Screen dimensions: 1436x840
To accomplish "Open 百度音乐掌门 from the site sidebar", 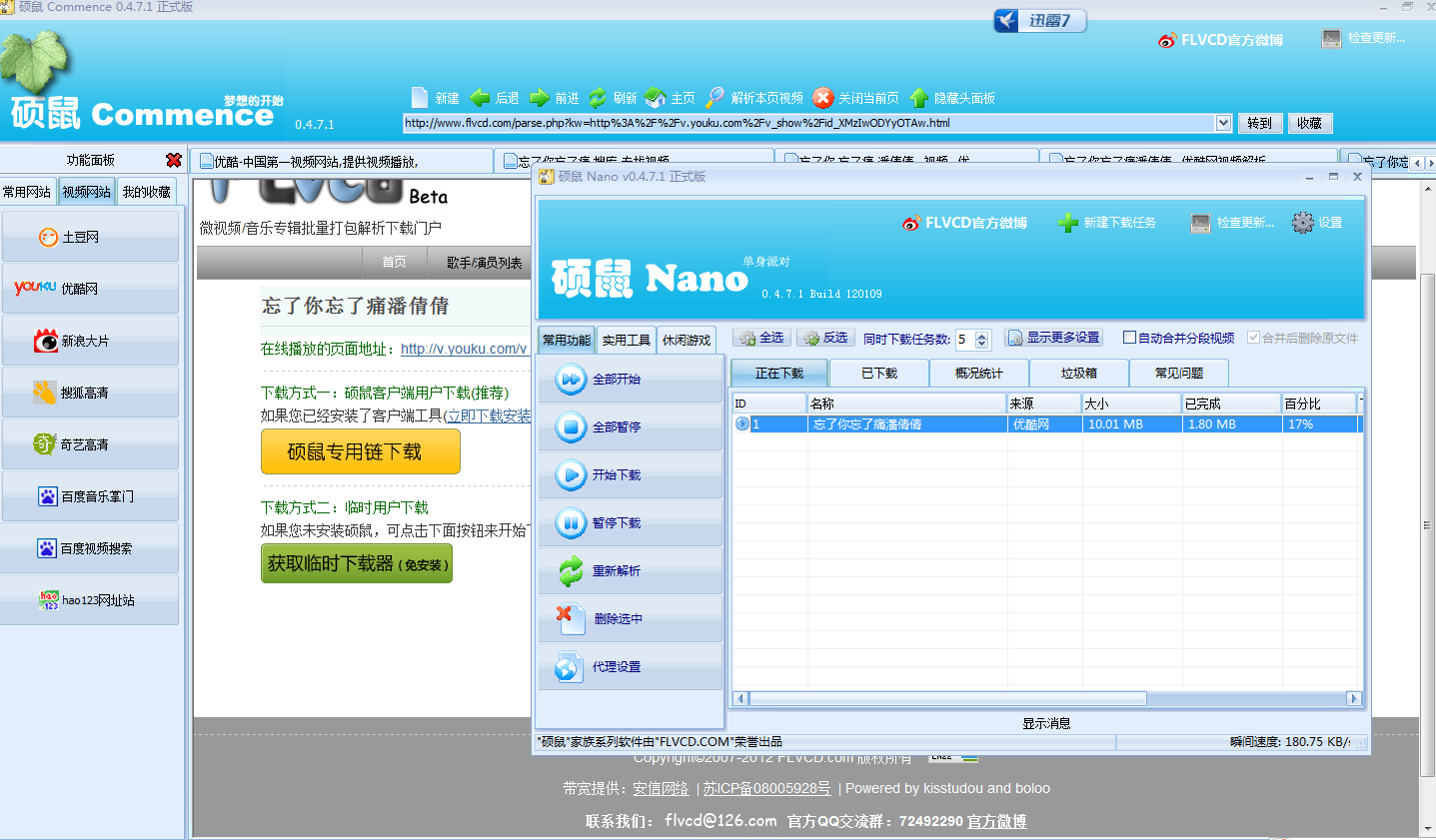I will 90,496.
